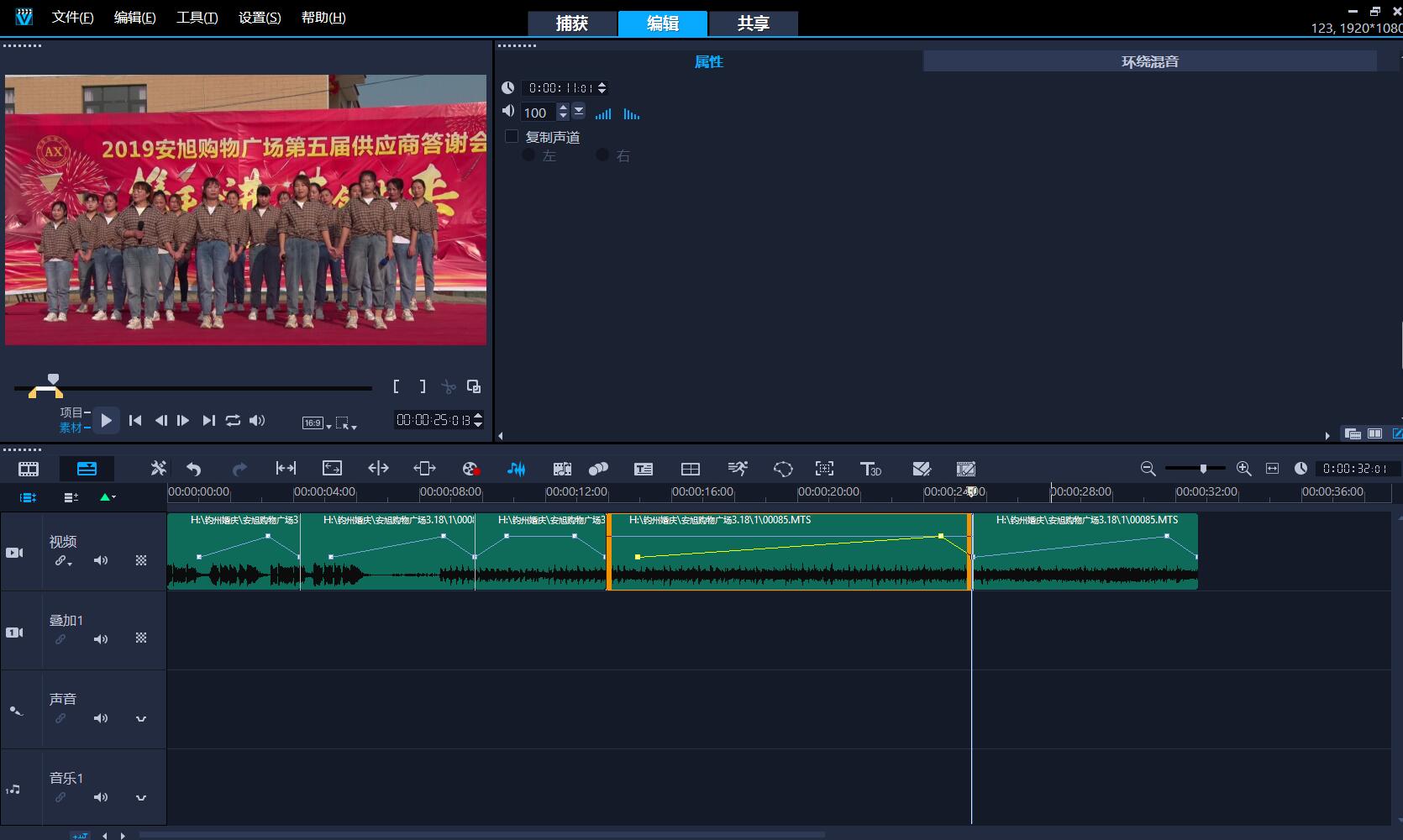Click the roll tool icon
Viewport: 1403px width, 840px height.
point(378,469)
